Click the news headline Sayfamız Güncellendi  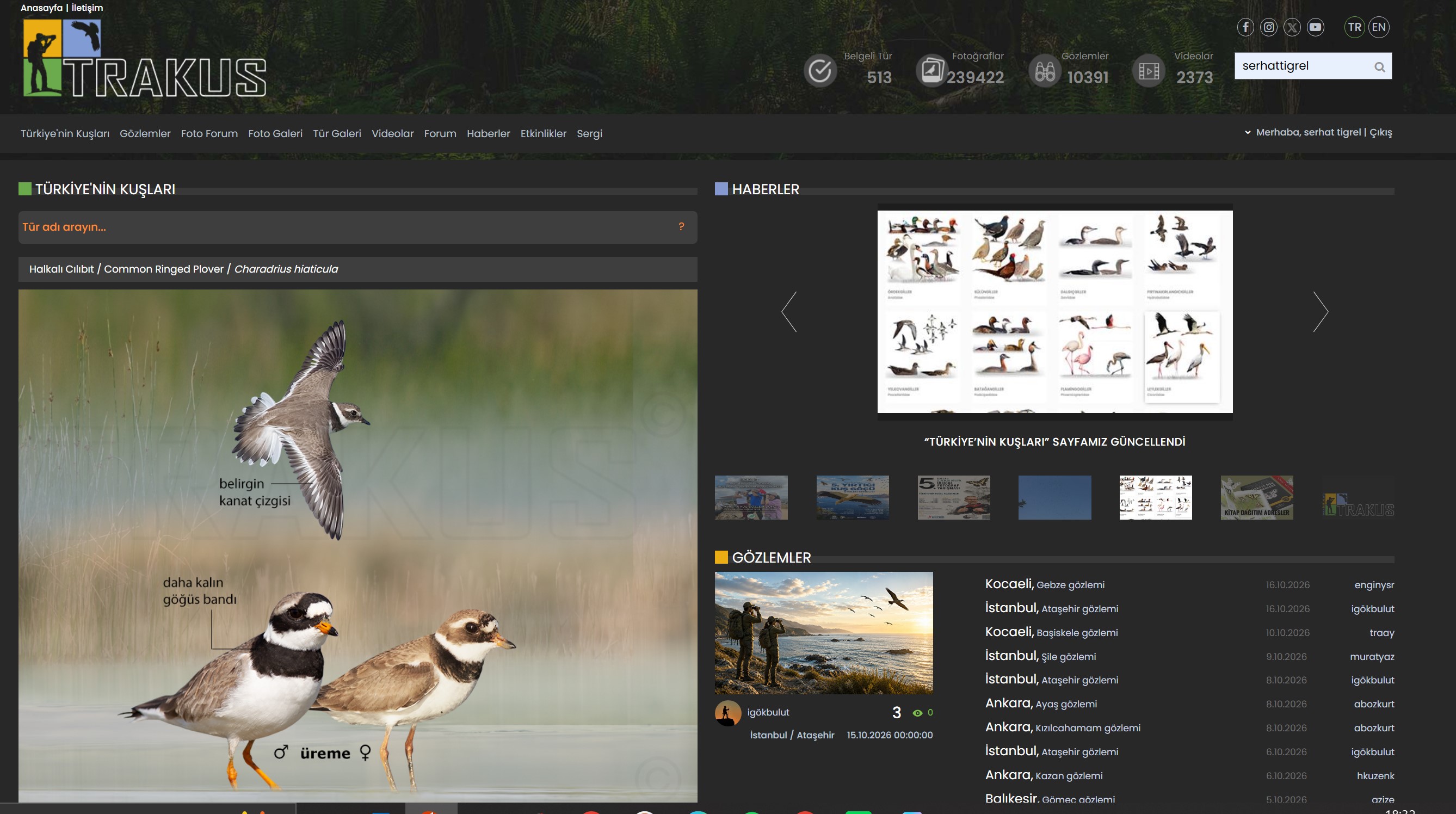[1054, 442]
